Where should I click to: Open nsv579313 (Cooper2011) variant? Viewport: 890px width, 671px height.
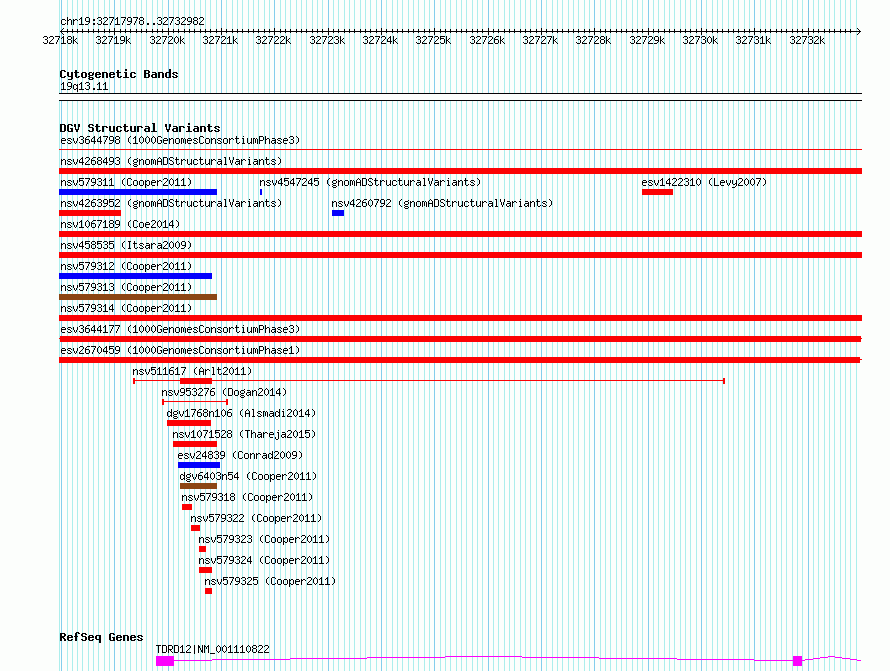click(126, 287)
